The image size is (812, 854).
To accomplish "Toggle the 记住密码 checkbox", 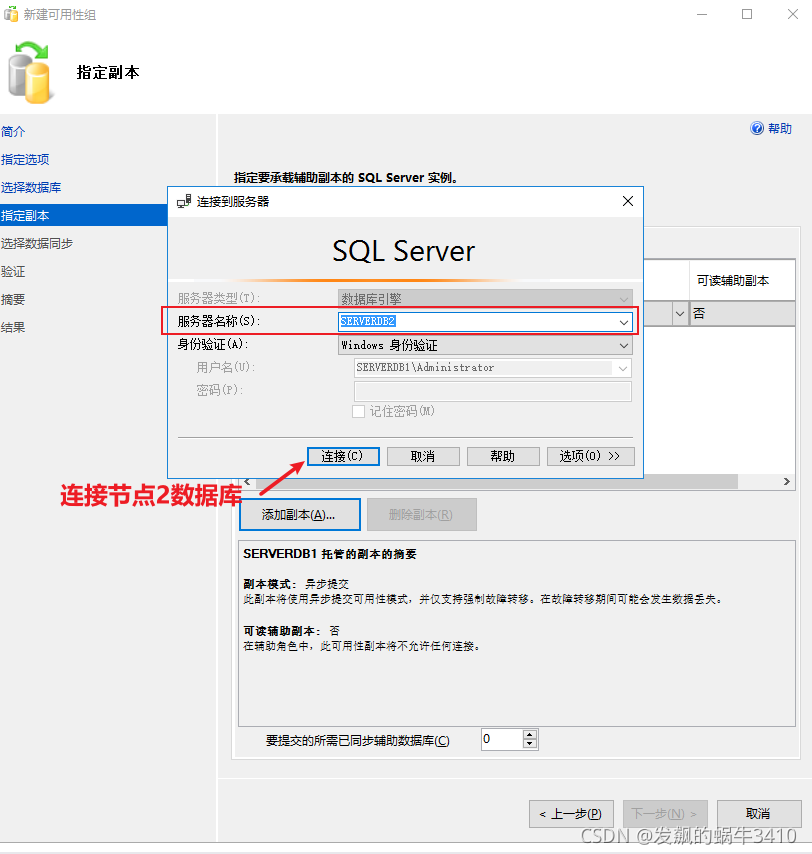I will coord(358,411).
